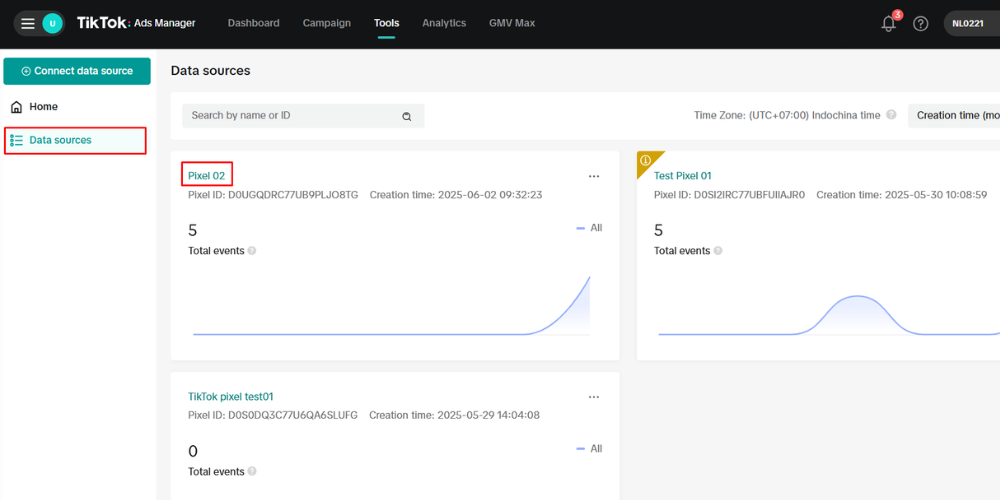The image size is (1000, 500).
Task: Open the NL0221 account switcher
Action: (971, 24)
